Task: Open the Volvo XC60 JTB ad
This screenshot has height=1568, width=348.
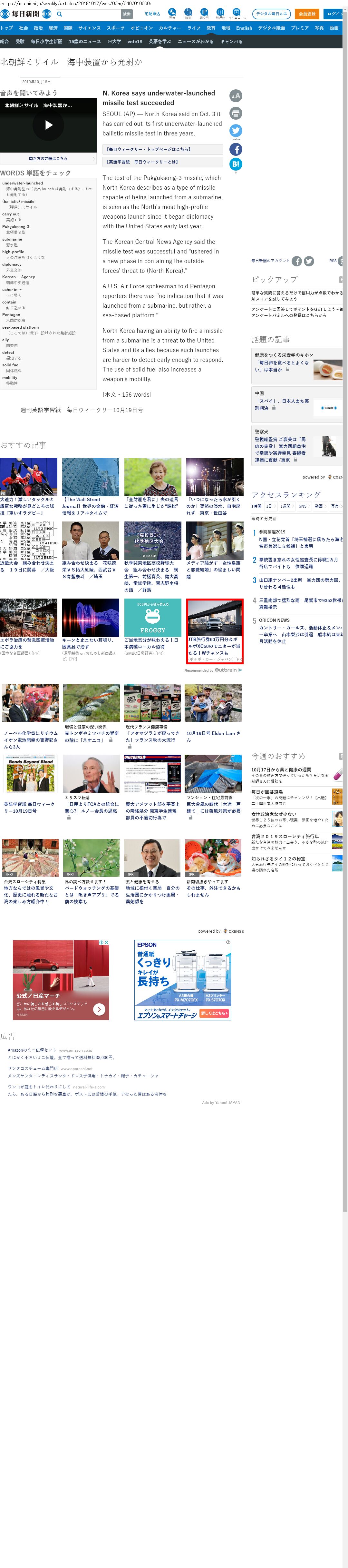Action: pyautogui.click(x=215, y=630)
